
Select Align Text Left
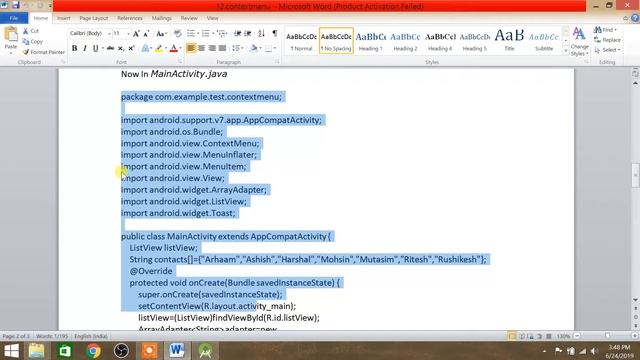tap(191, 48)
